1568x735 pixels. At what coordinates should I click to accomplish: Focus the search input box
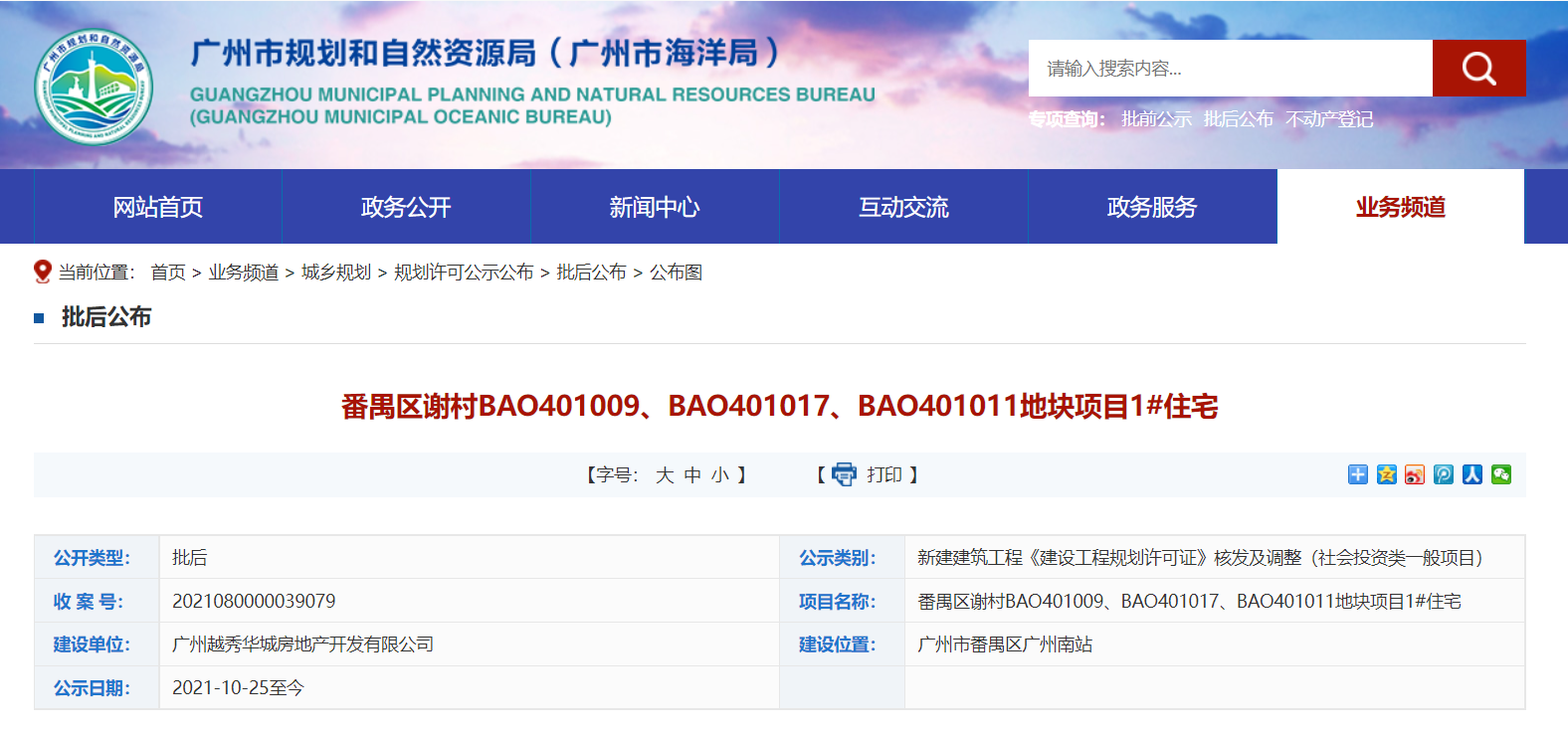[x=1231, y=69]
